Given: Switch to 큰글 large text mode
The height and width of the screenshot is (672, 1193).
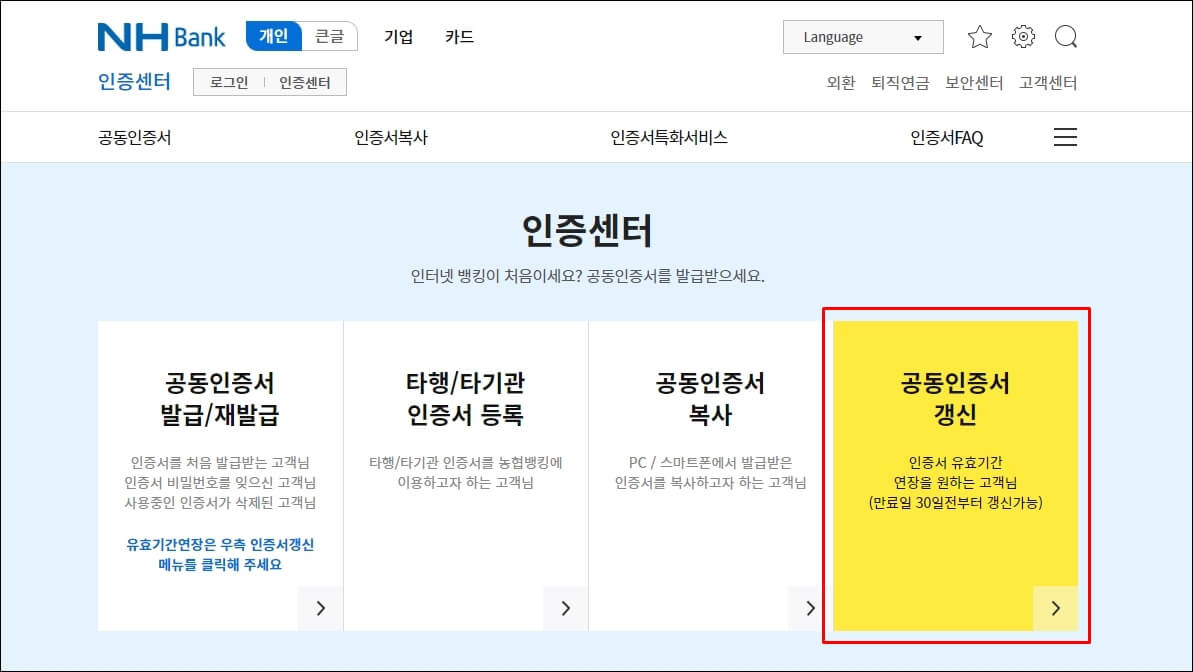Looking at the screenshot, I should [330, 35].
